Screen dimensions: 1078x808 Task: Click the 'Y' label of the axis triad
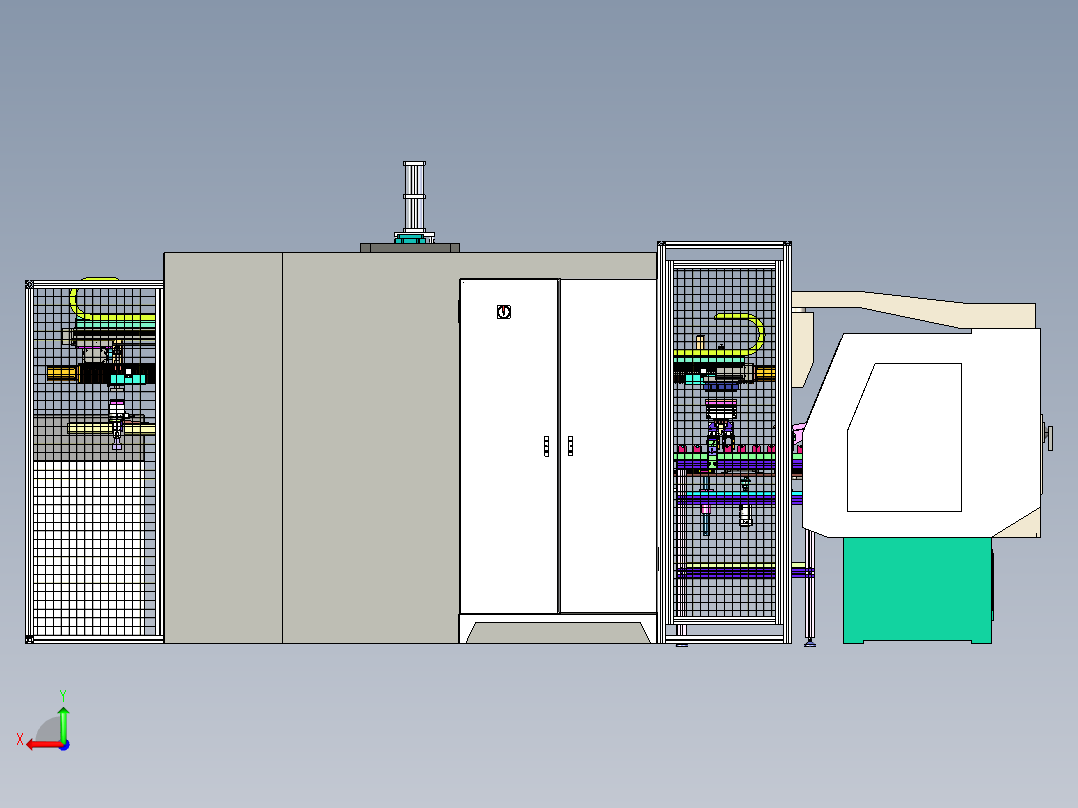point(63,695)
